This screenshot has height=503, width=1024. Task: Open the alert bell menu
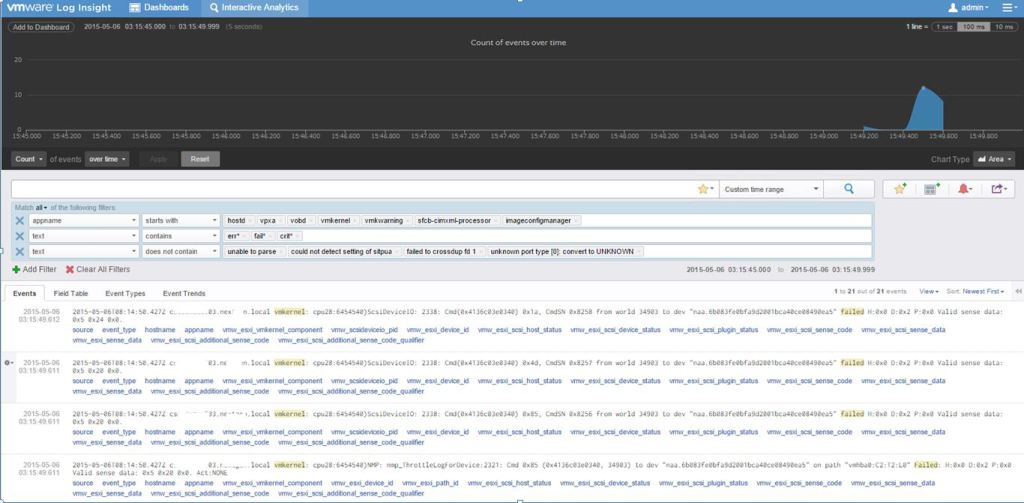coord(965,189)
